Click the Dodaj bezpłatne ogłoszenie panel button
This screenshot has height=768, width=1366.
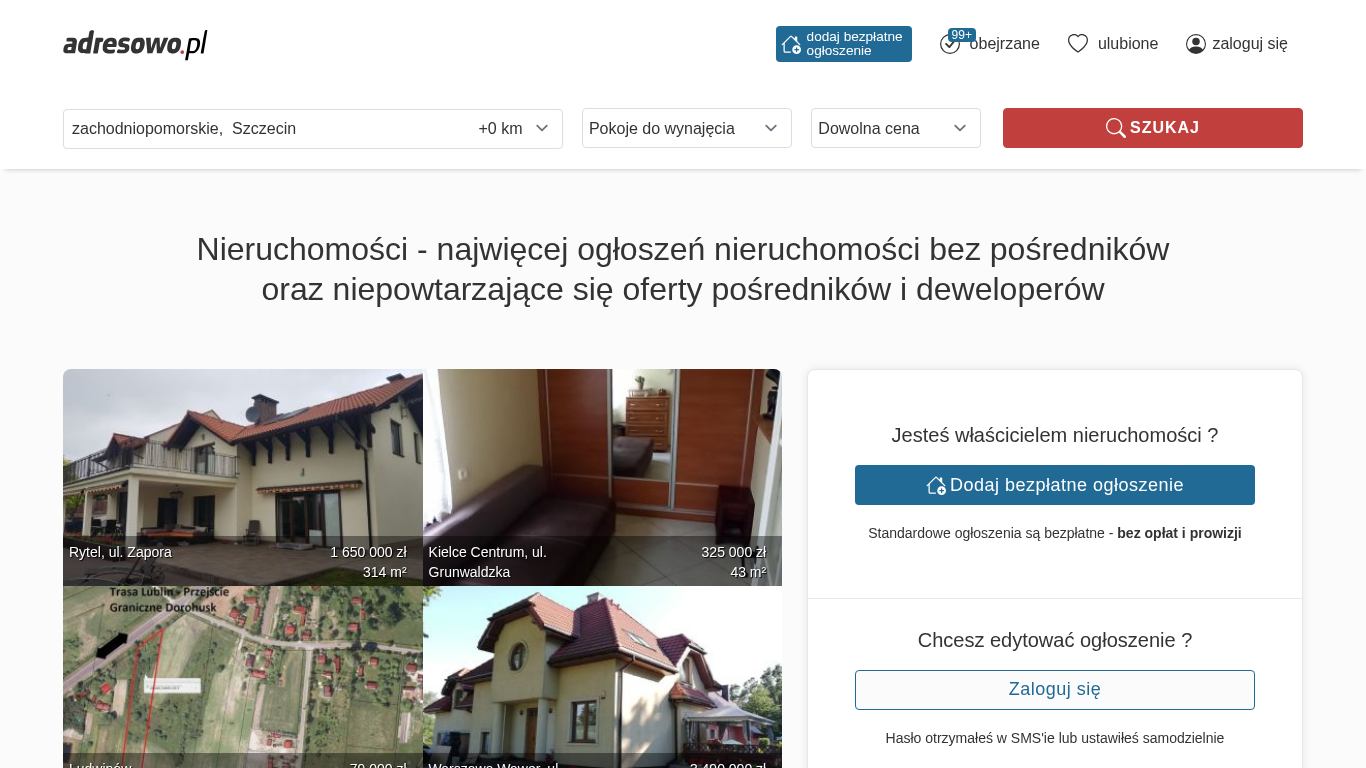[x=1055, y=485]
